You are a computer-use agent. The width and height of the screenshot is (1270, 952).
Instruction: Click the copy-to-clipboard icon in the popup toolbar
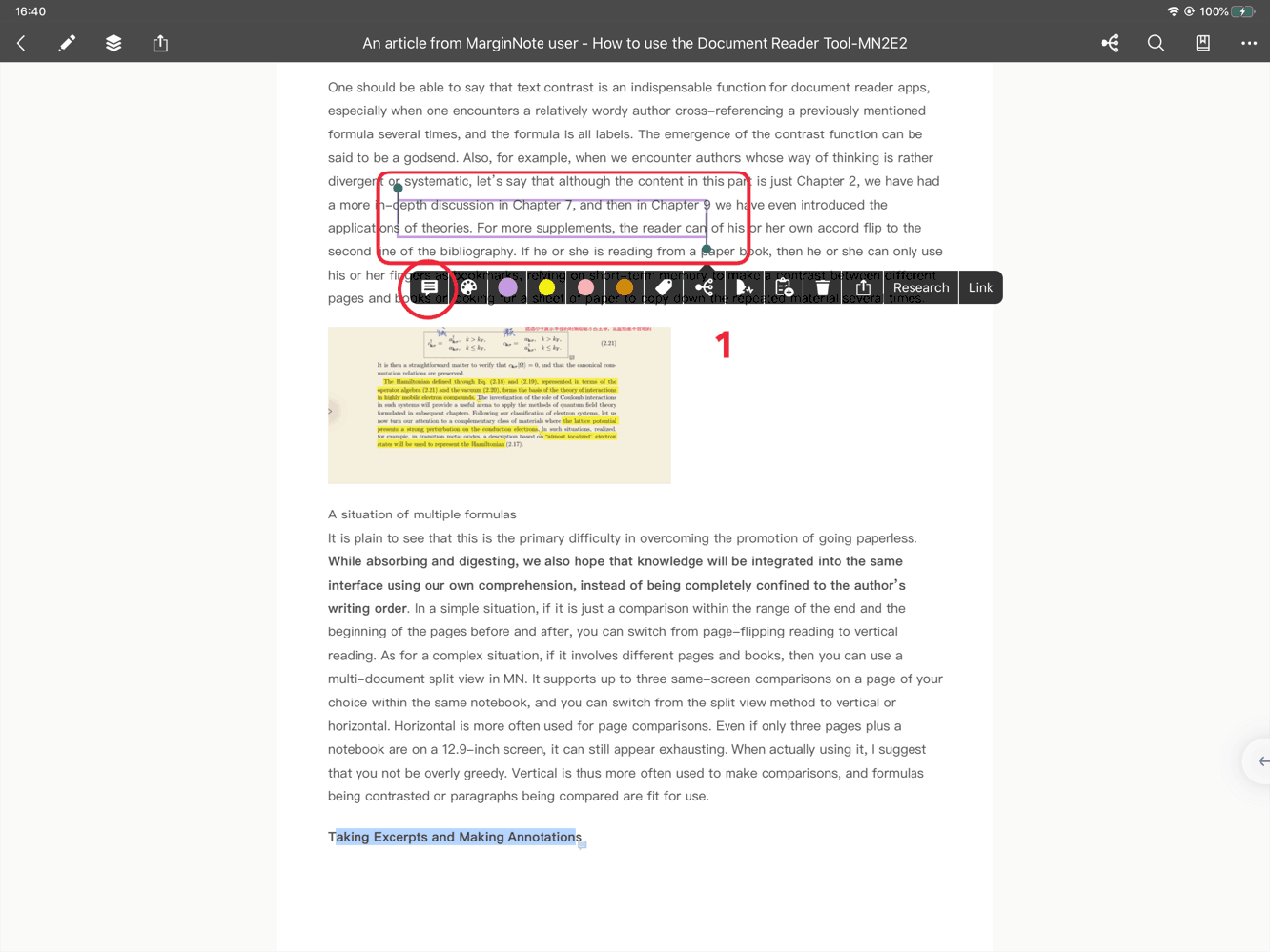click(x=784, y=287)
